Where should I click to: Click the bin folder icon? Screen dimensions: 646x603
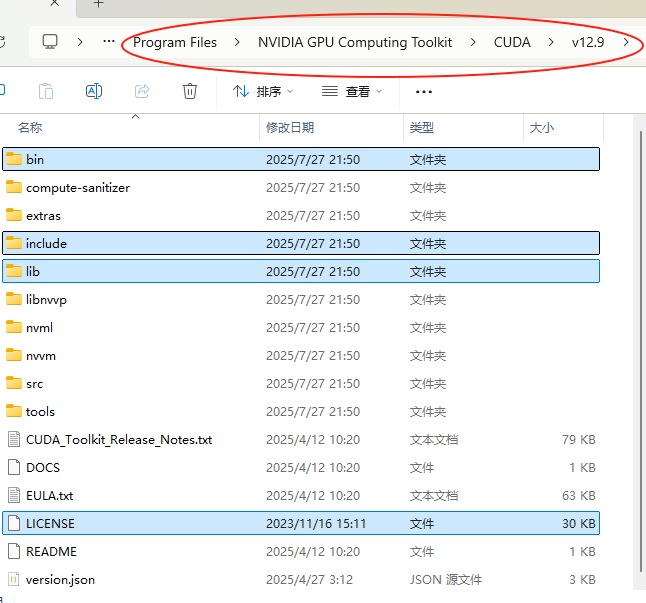14,159
